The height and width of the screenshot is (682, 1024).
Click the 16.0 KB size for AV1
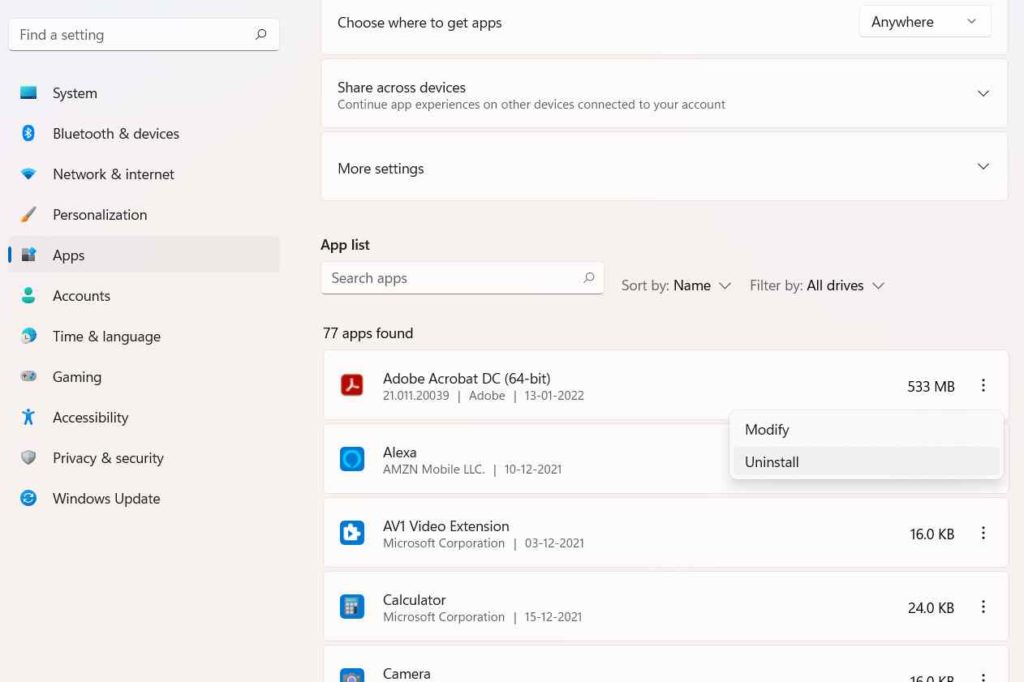pos(932,534)
